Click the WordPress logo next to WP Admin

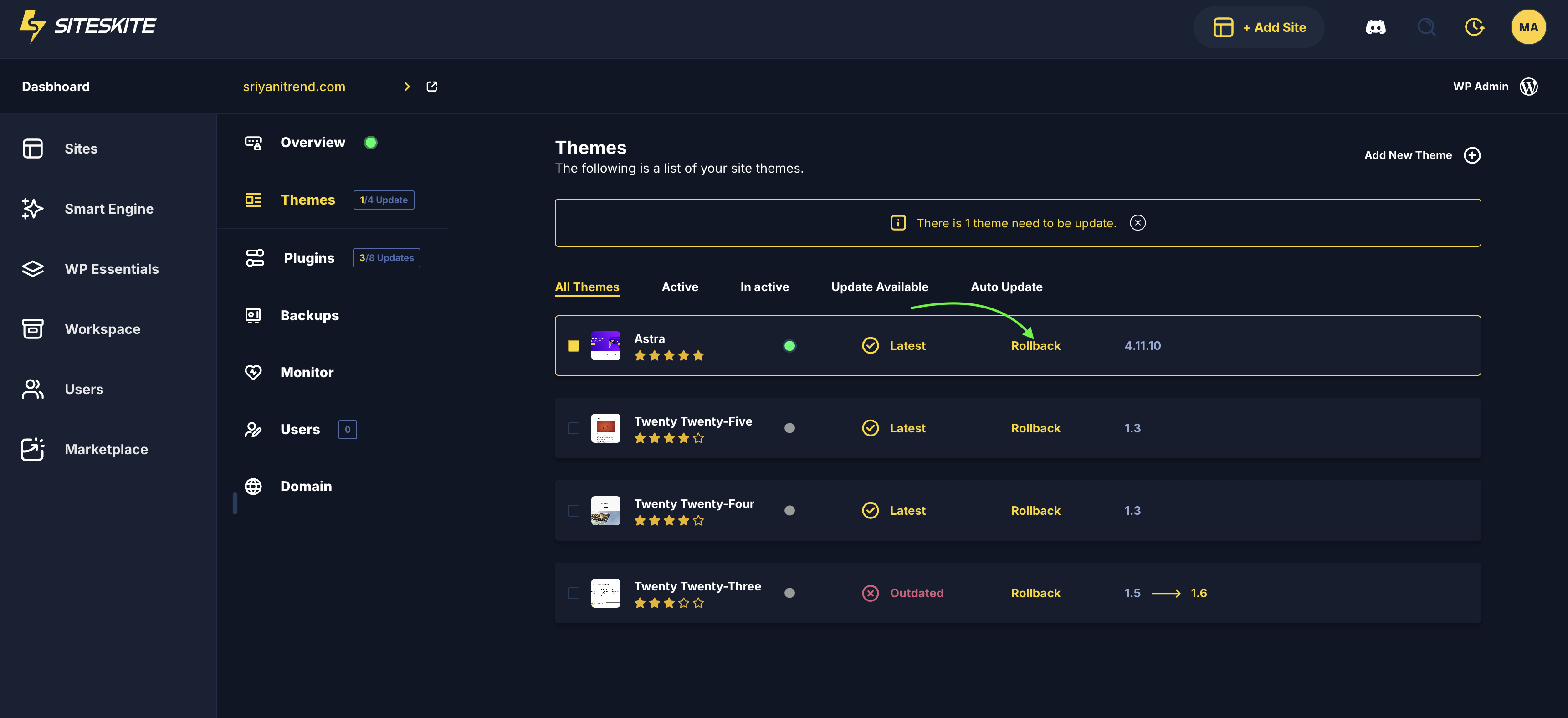(1528, 87)
